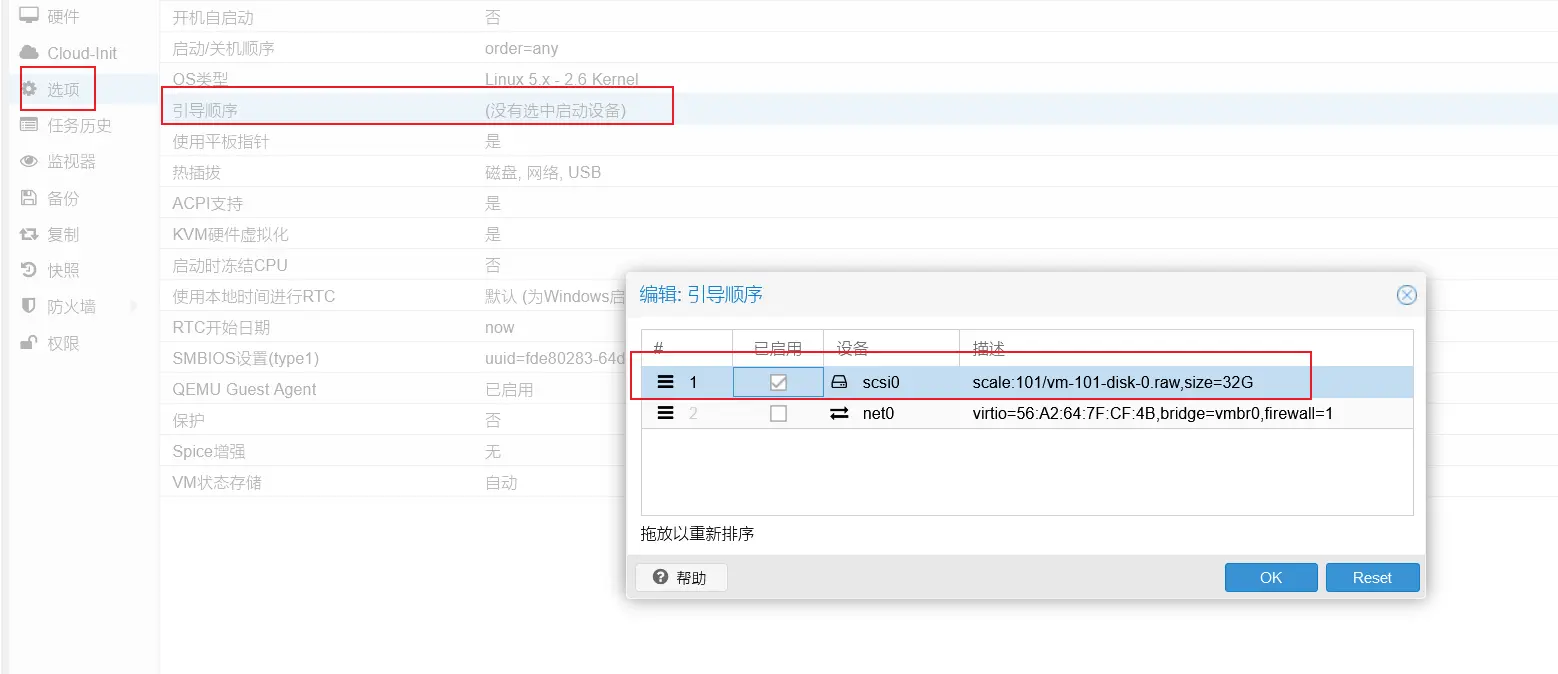Click the replication arrows icon
This screenshot has height=674, width=1558.
coord(29,234)
